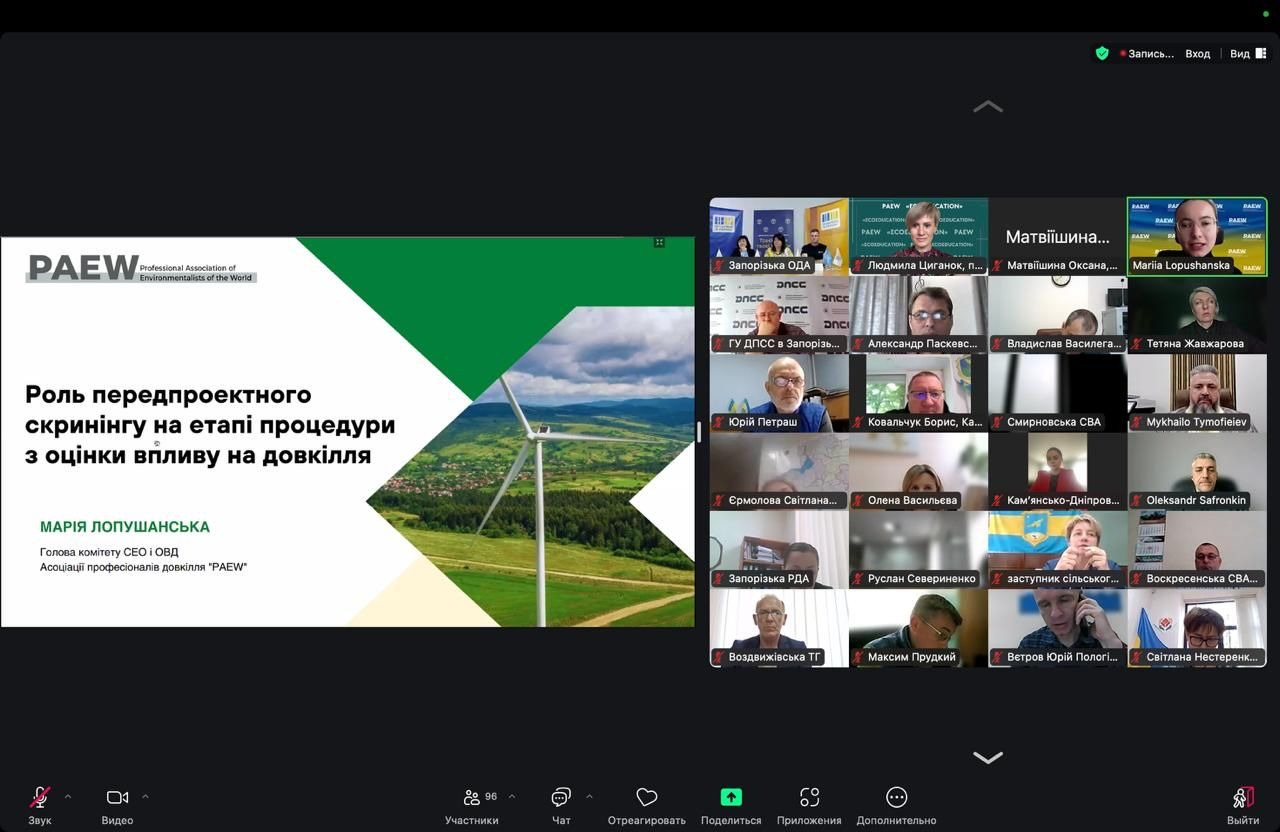
Task: Expand video options arrow next to Видео
Action: (x=145, y=797)
